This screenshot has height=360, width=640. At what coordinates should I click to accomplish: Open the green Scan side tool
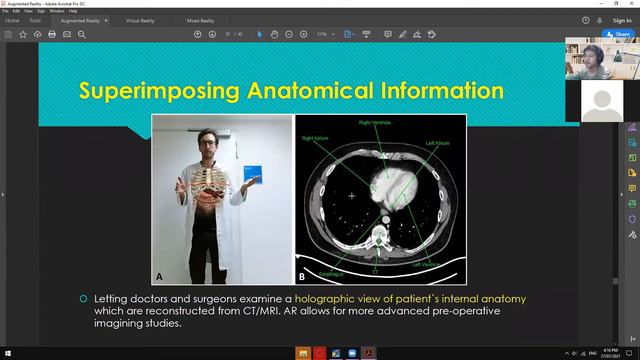(x=632, y=204)
